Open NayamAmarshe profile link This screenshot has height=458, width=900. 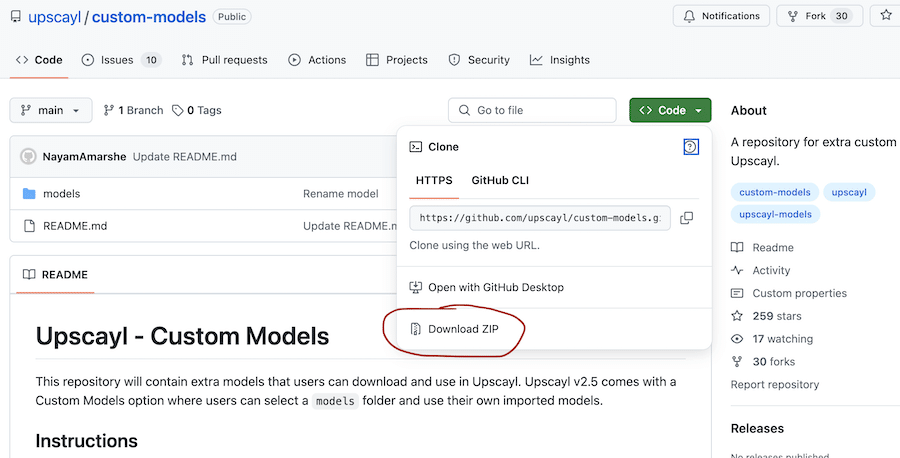tap(84, 157)
